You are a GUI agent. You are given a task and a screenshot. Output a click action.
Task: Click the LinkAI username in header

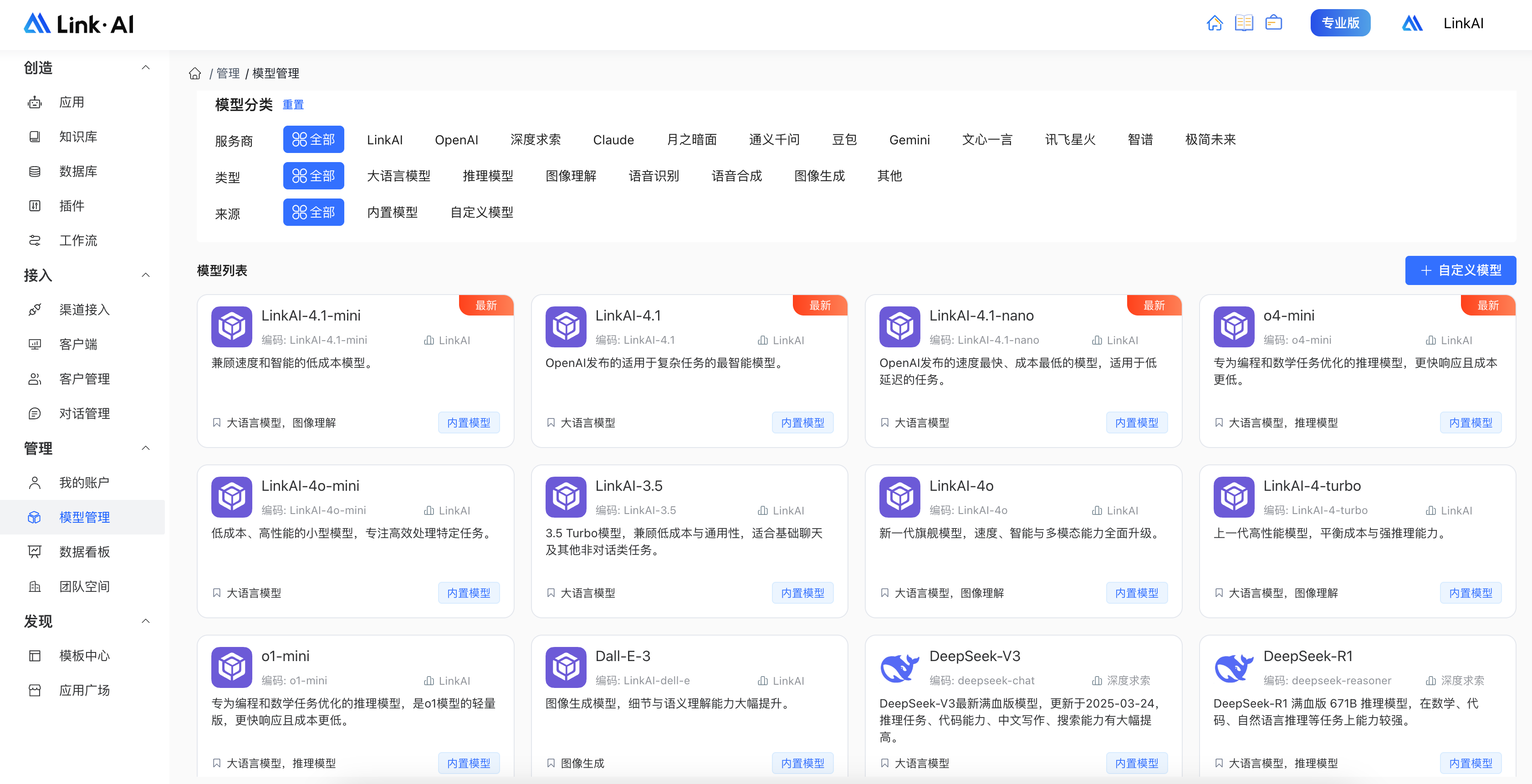click(1463, 23)
